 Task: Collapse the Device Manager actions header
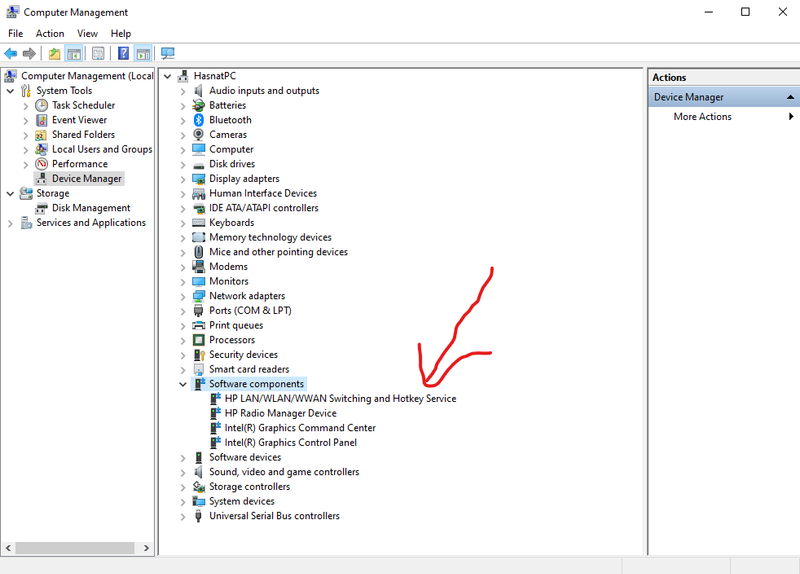790,97
